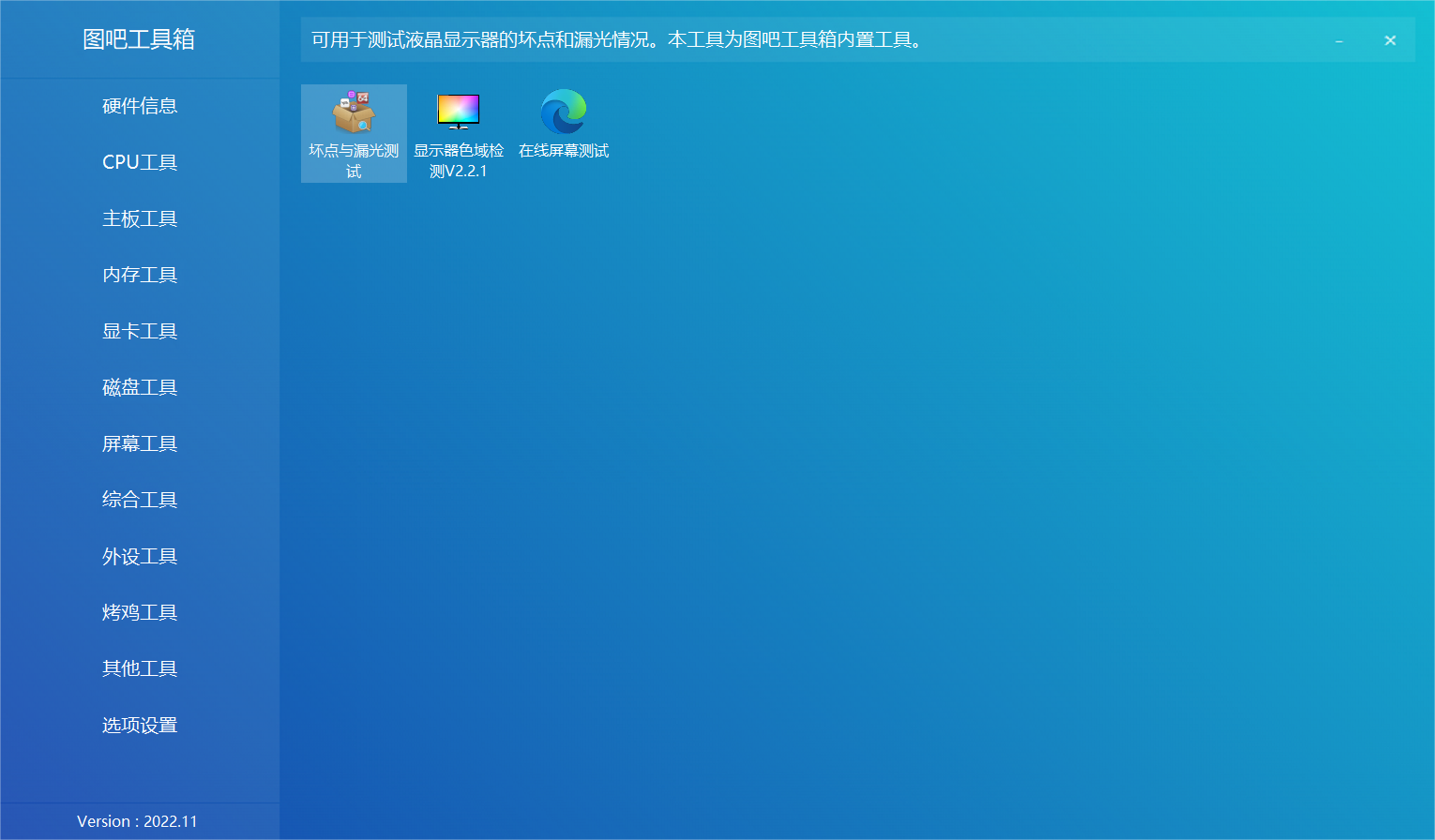Screen dimensions: 1435x840
Task: Launch 显示器色域检测 V2.2.1 tool
Action: 459,133
